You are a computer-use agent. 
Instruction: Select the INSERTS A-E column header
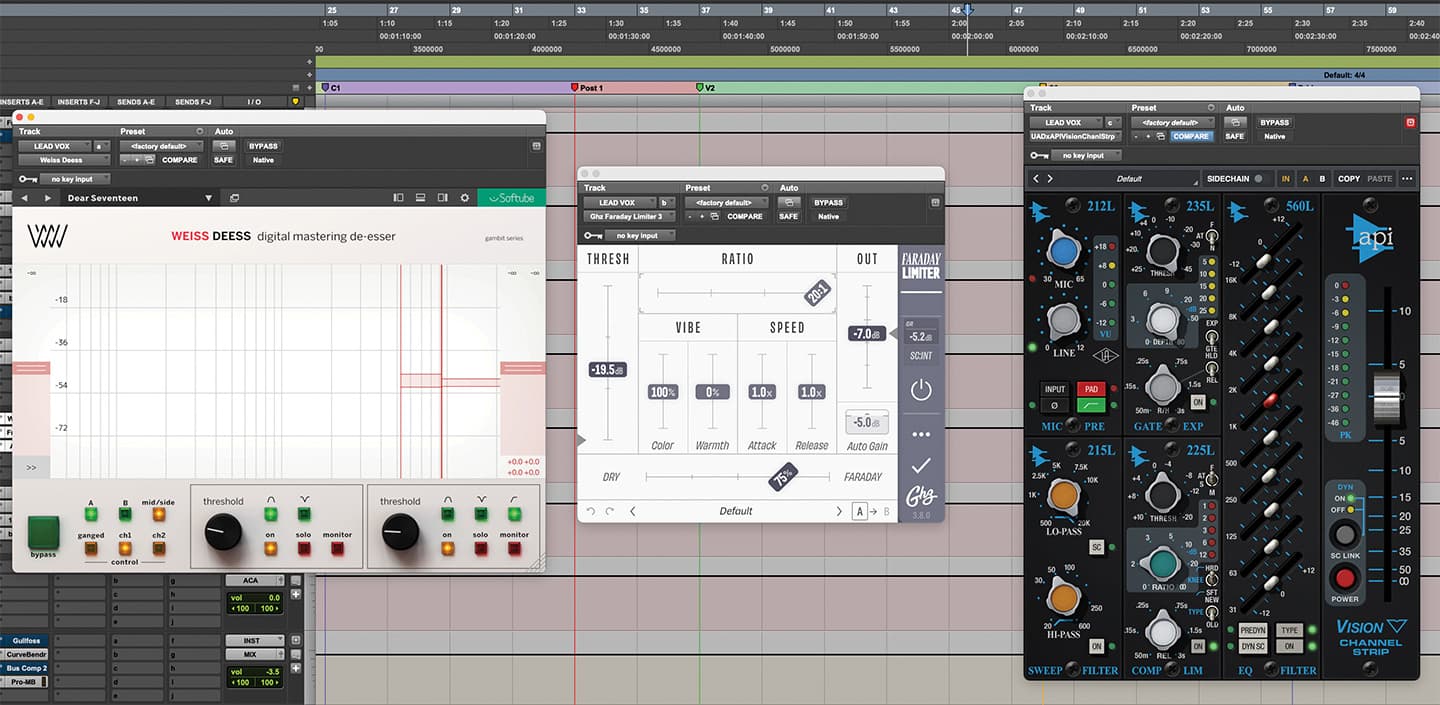click(x=22, y=102)
